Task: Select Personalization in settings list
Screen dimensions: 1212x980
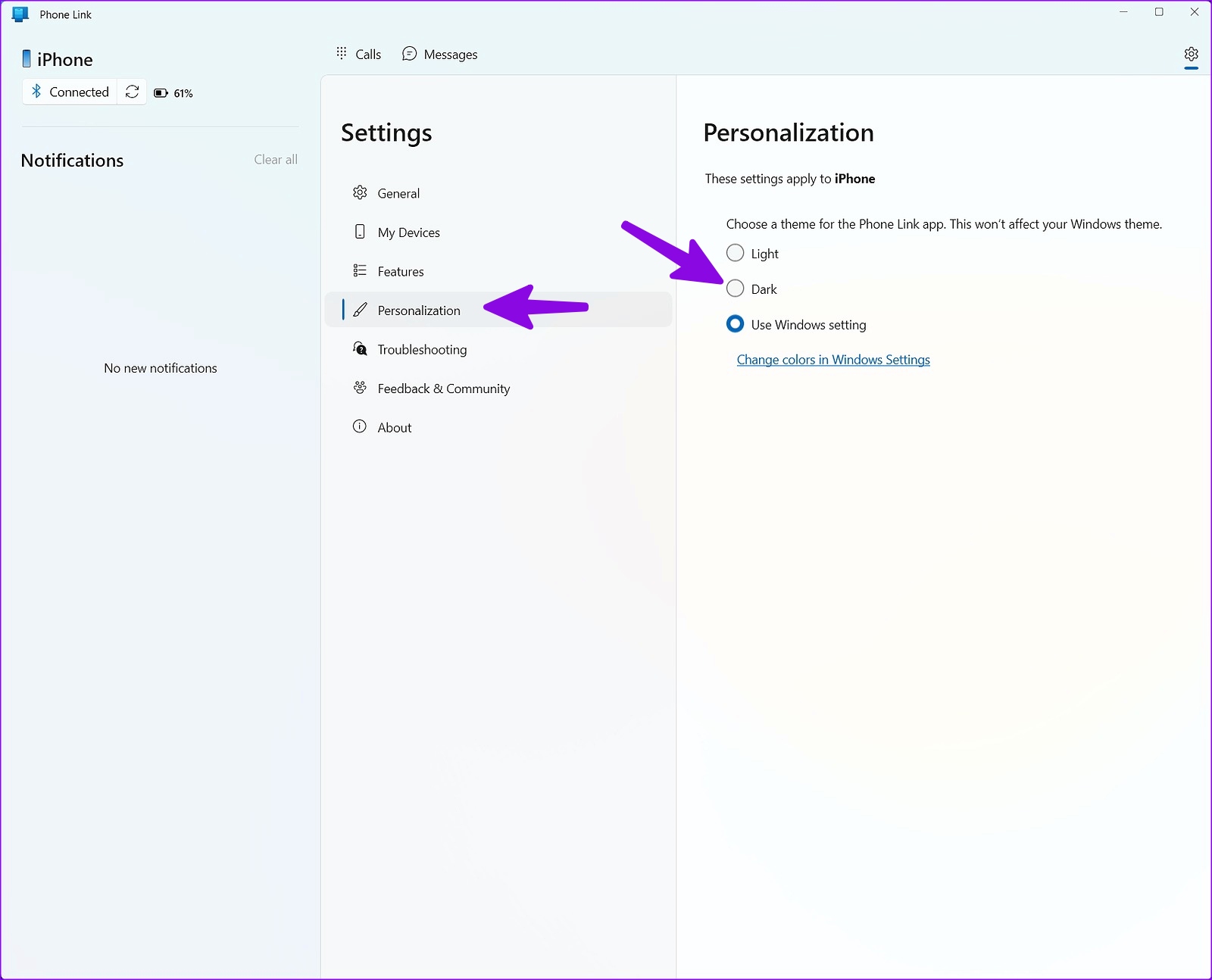Action: (x=498, y=310)
